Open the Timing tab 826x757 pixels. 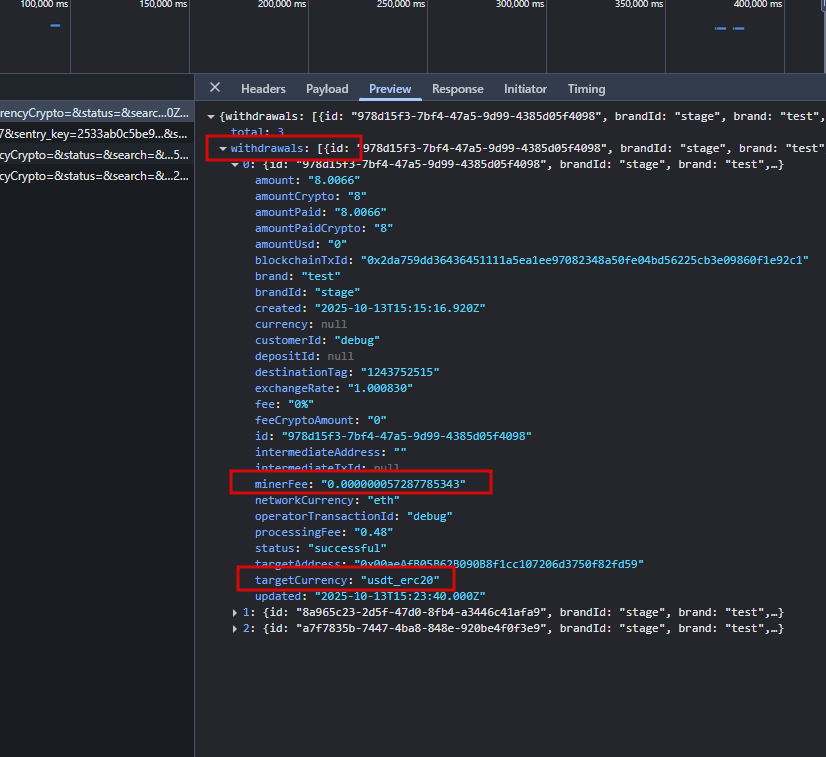click(x=586, y=89)
